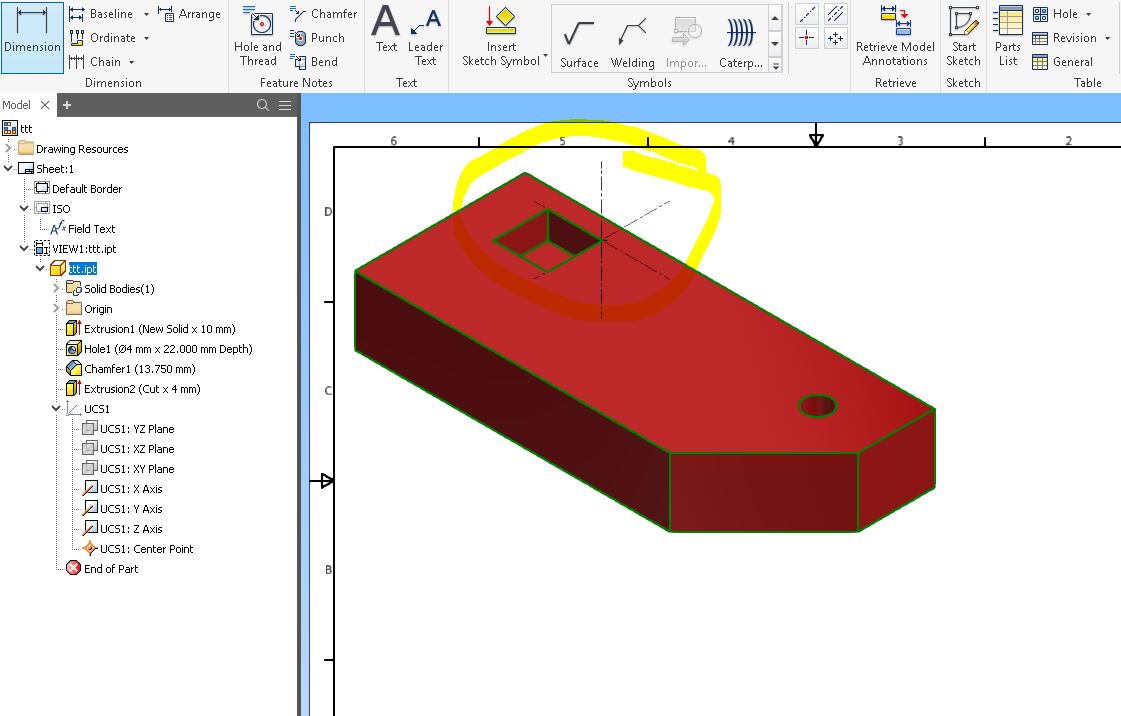Viewport: 1121px width, 716px height.
Task: Open the Hole and Thread note tool
Action: [x=258, y=36]
